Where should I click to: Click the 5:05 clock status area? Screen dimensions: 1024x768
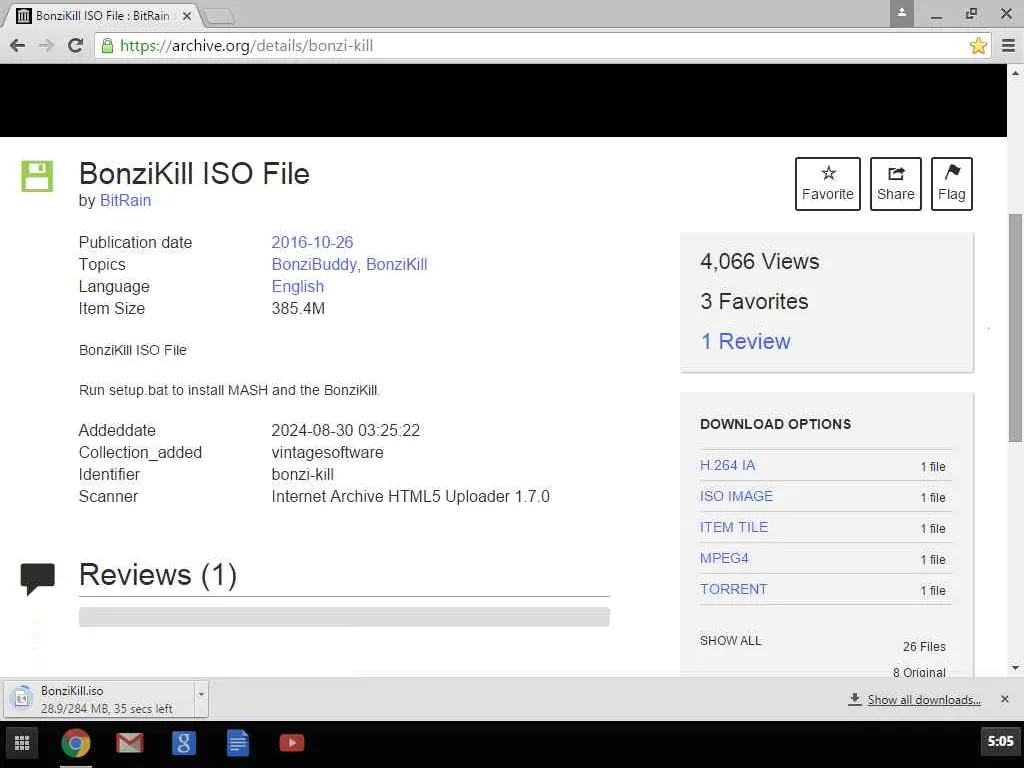(1000, 742)
